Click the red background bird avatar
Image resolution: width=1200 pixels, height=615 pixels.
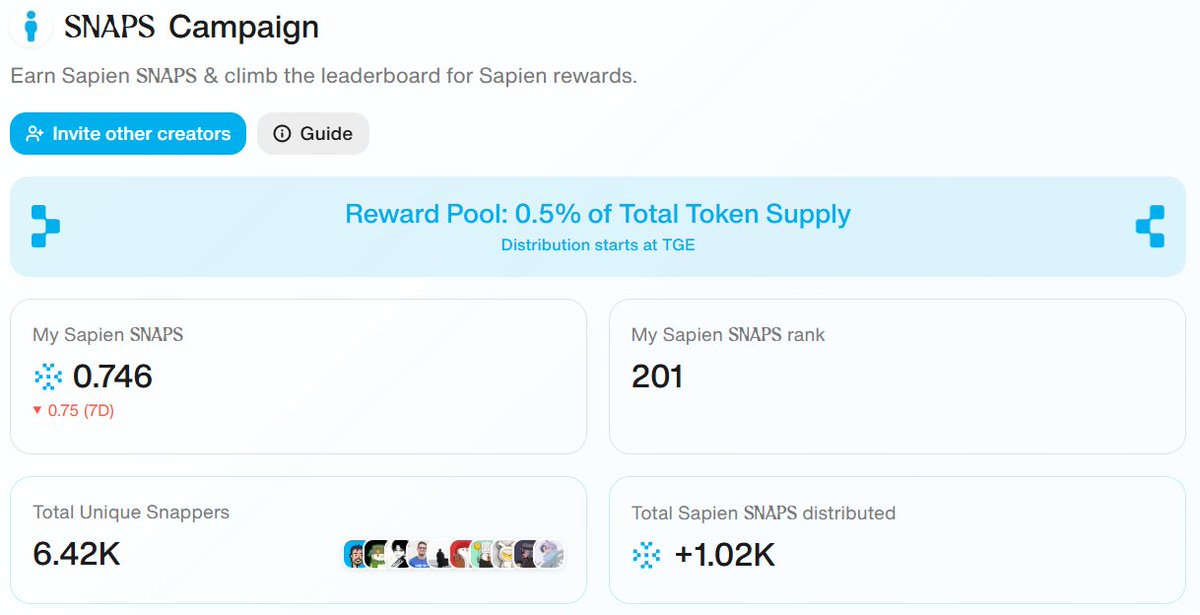click(462, 554)
